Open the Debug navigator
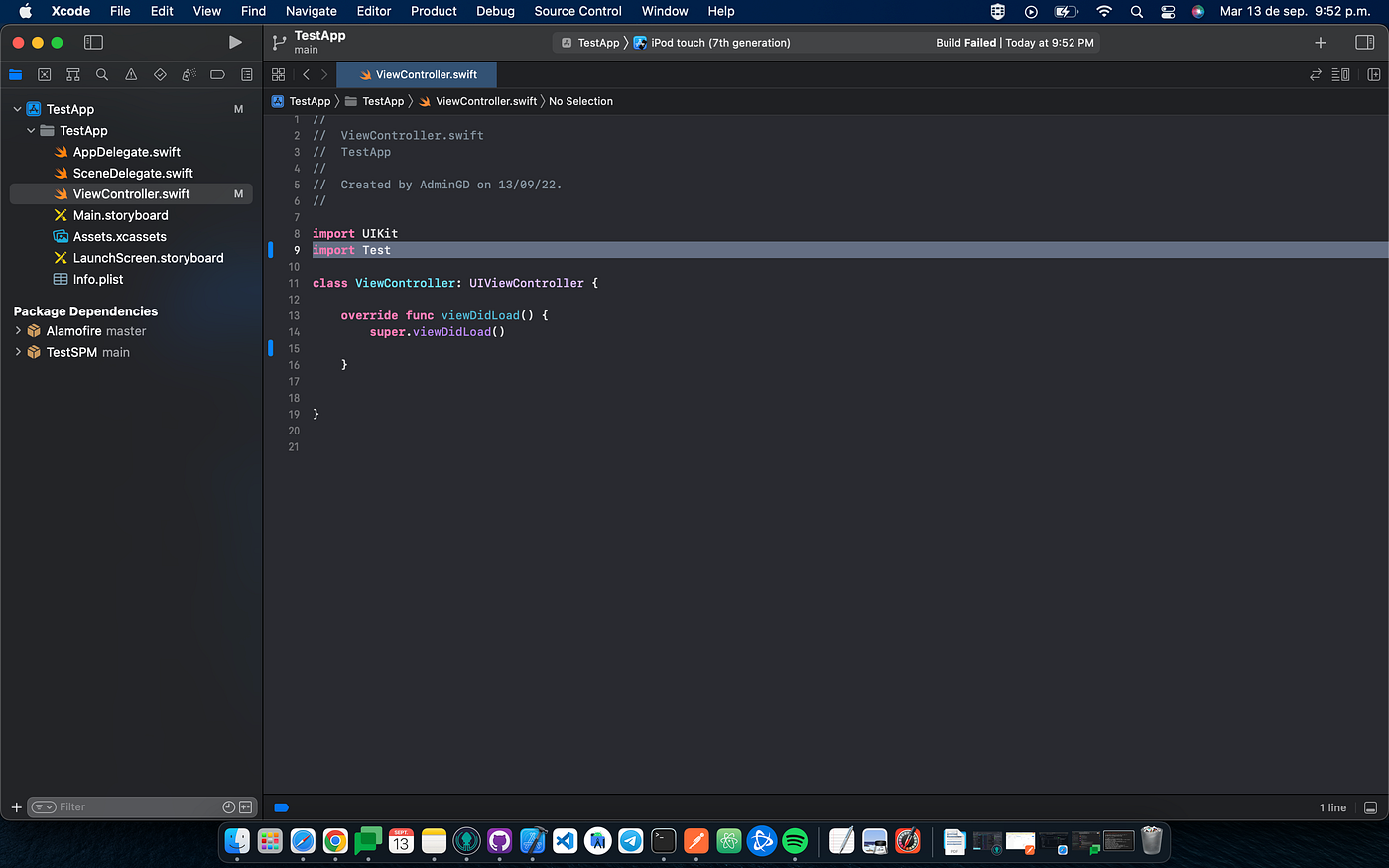The height and width of the screenshot is (868, 1389). 189,74
